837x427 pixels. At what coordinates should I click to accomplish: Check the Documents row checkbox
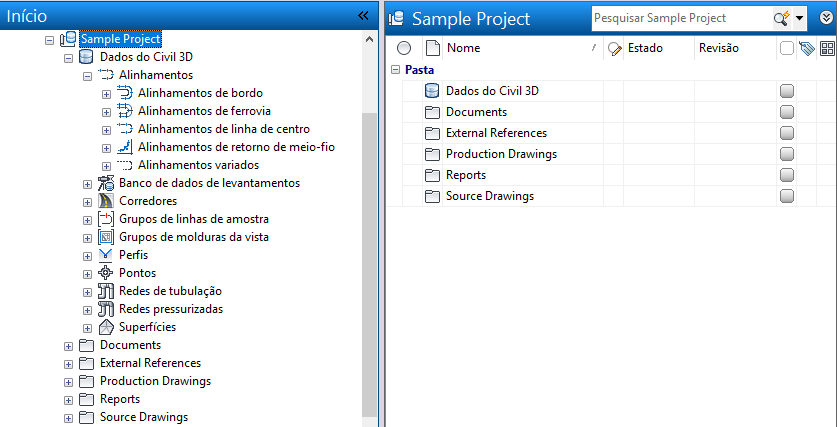787,112
